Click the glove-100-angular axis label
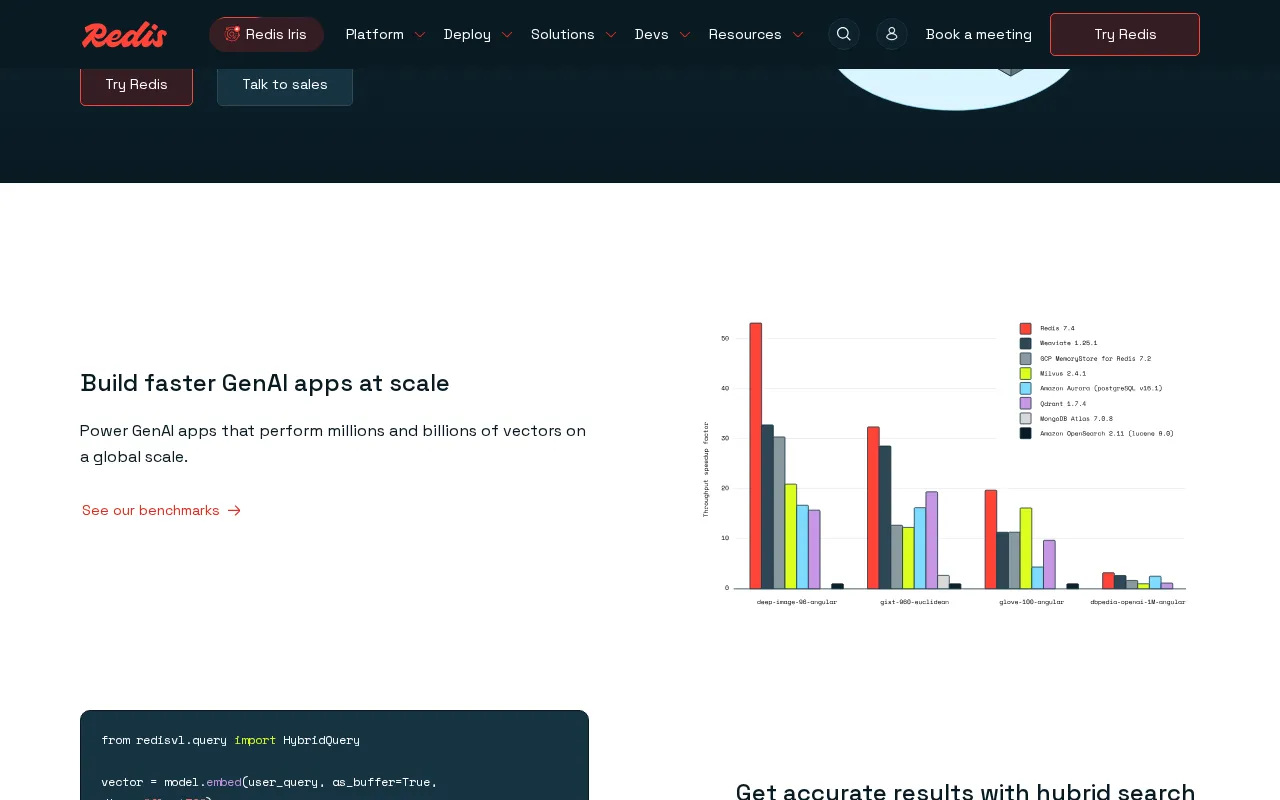 coord(1031,602)
